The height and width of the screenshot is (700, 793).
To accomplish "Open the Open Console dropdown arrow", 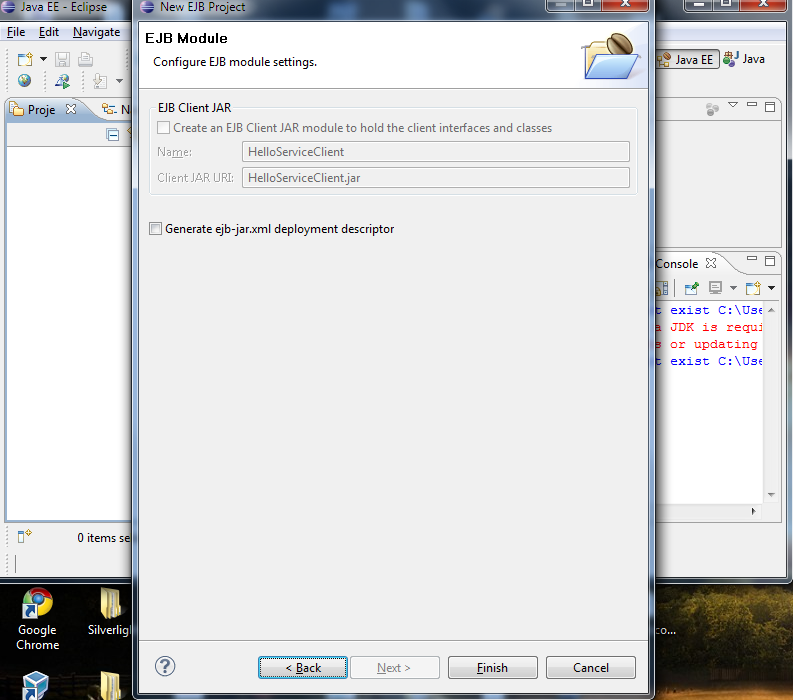I will [771, 288].
